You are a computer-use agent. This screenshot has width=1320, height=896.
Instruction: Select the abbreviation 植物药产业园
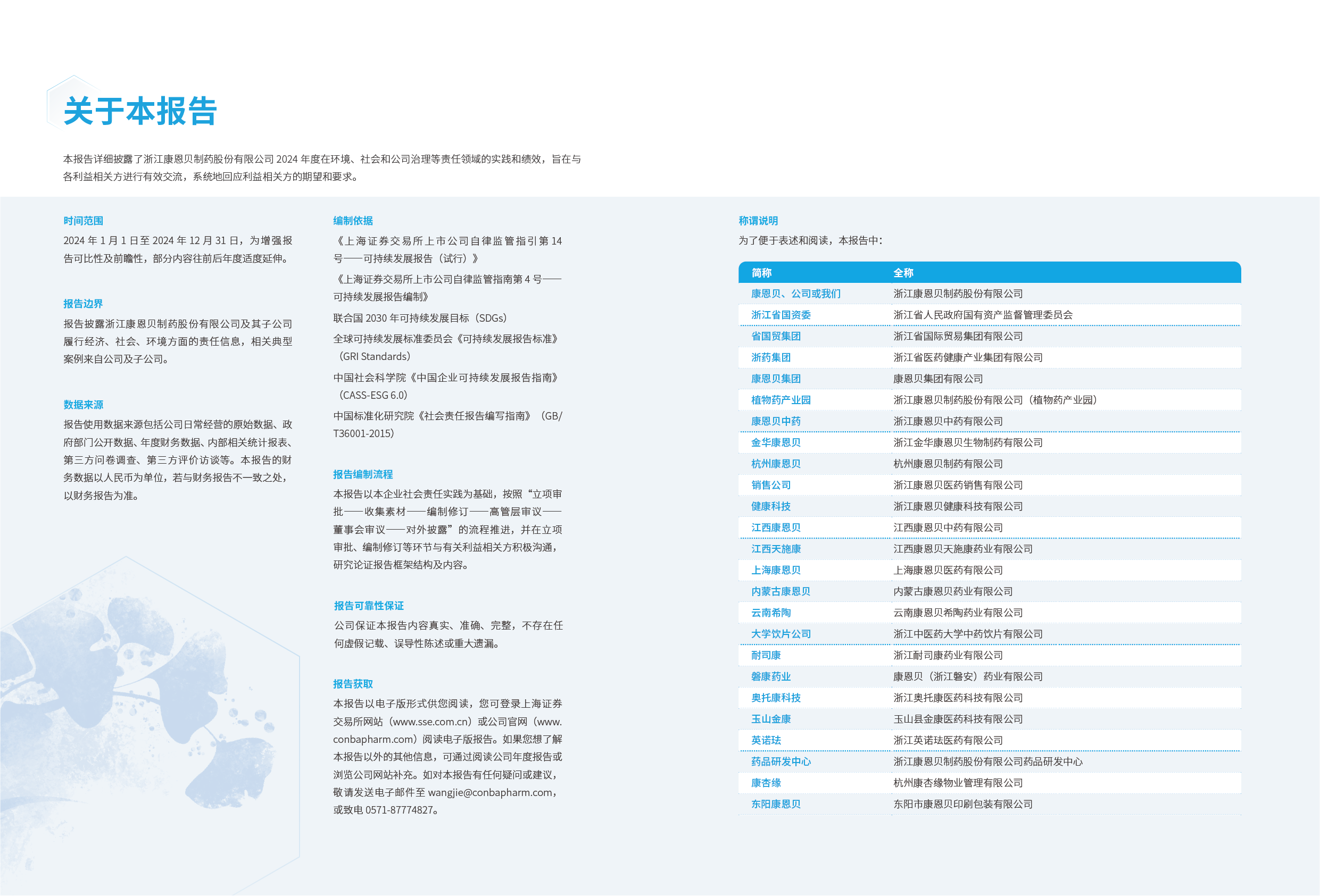point(781,400)
